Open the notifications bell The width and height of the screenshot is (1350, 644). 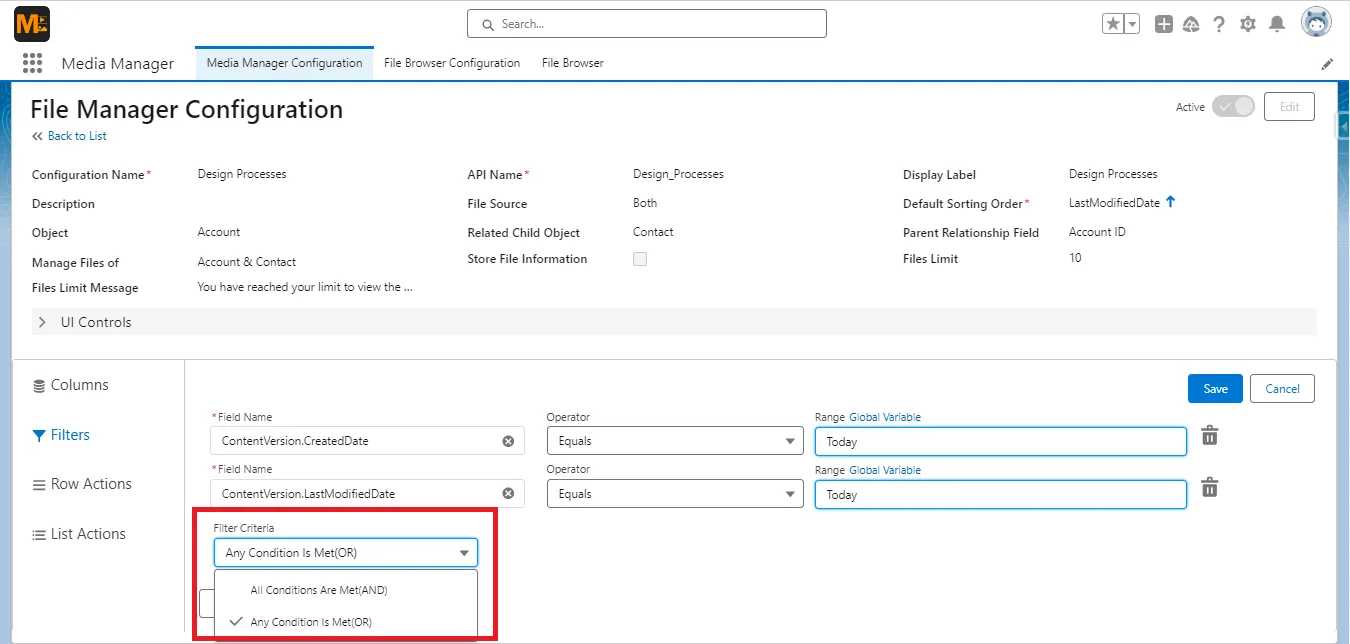click(x=1277, y=23)
